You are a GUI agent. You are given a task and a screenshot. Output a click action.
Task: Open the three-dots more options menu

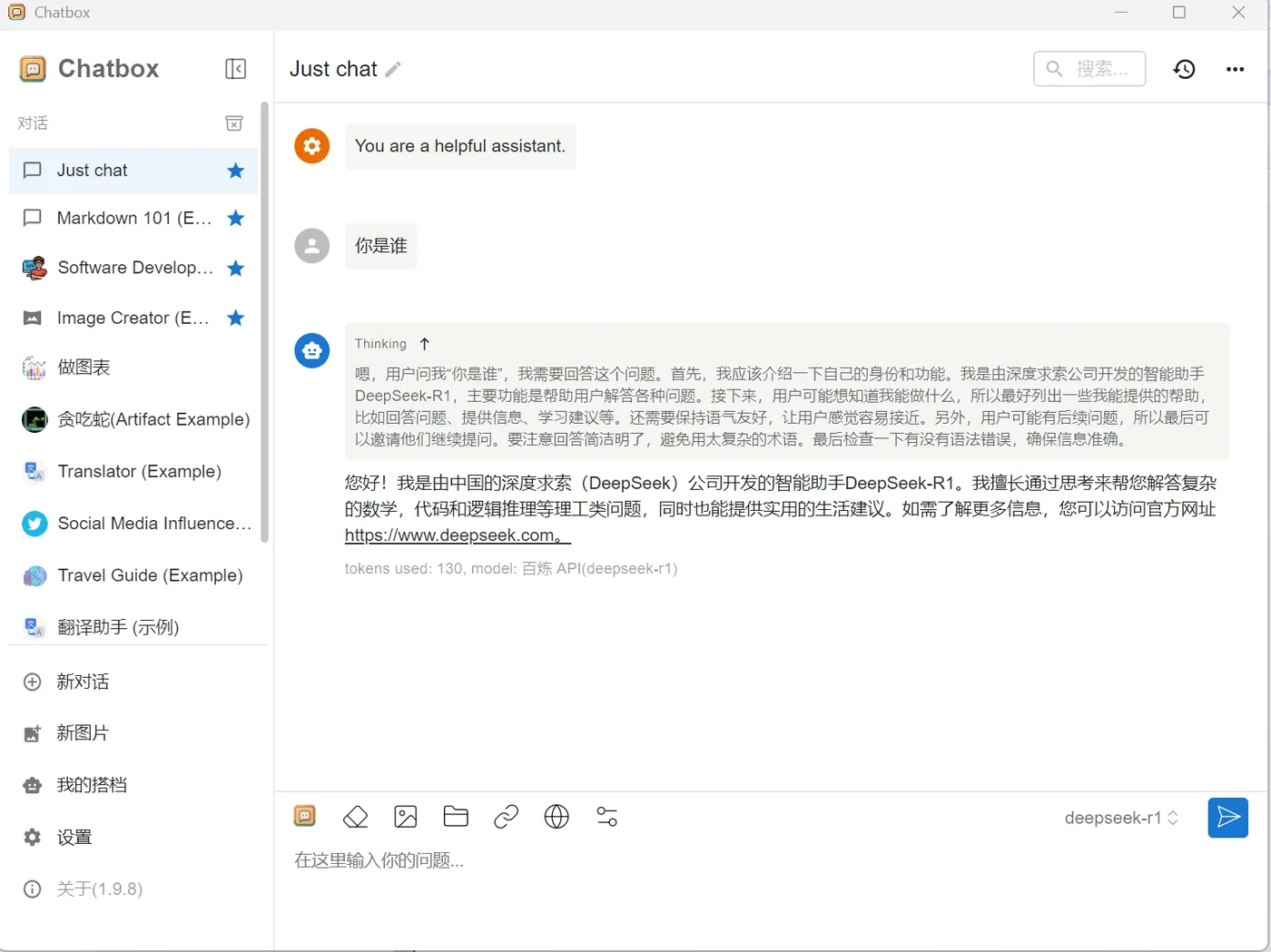[x=1235, y=69]
